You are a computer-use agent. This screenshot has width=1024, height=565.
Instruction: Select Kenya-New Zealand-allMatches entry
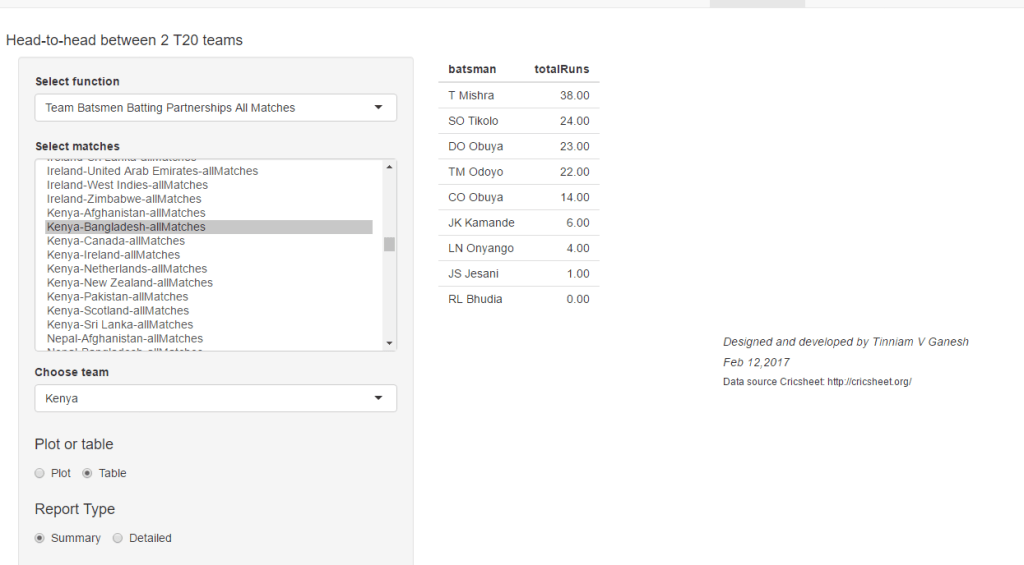[130, 283]
